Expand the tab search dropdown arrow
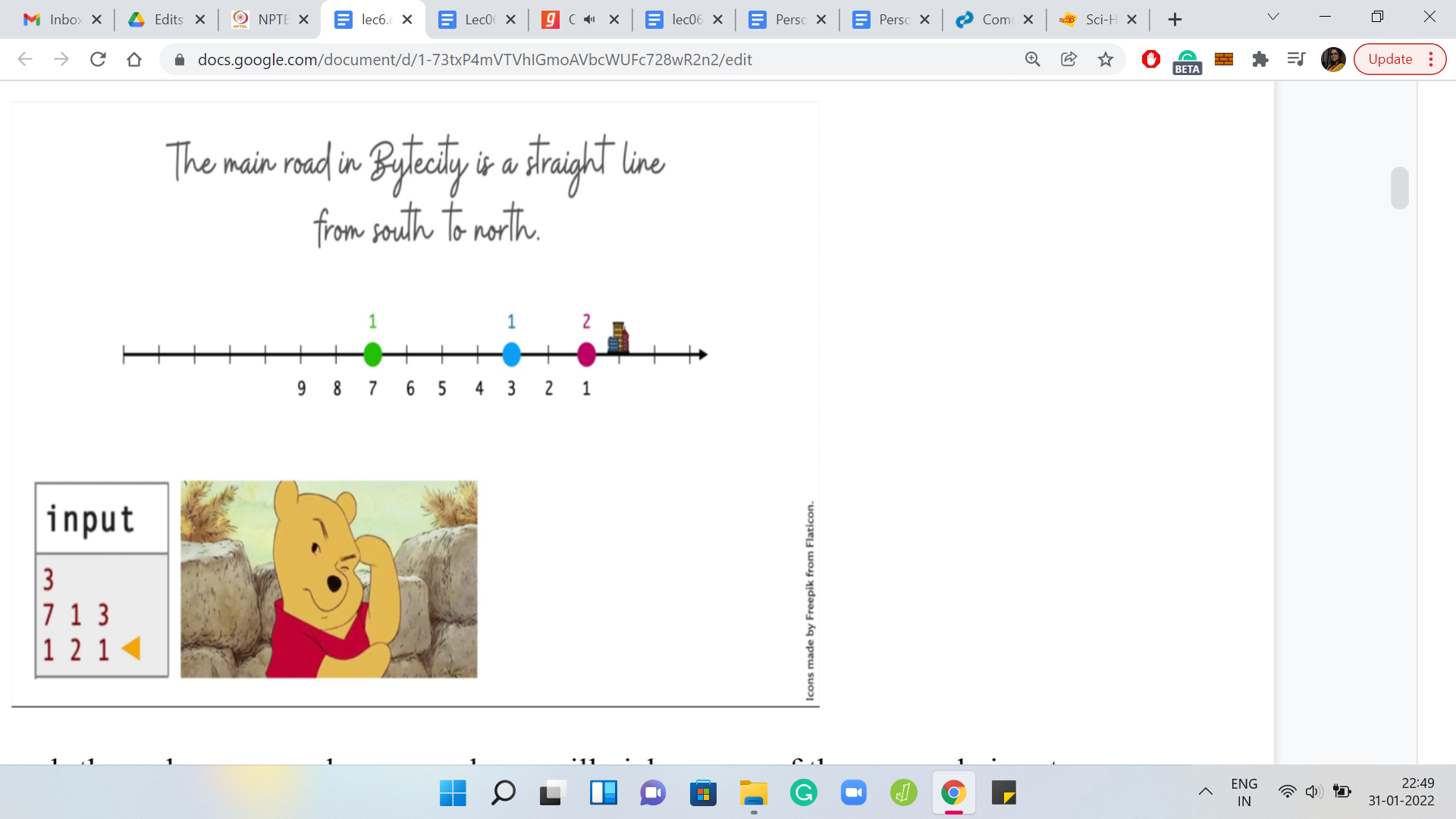Image resolution: width=1456 pixels, height=819 pixels. coord(1273,17)
